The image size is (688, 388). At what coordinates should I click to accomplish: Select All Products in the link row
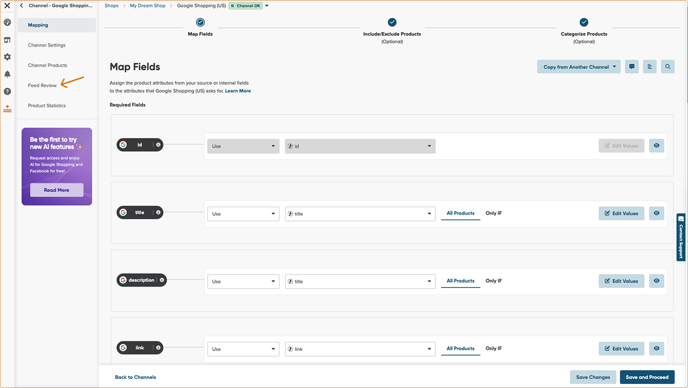[x=460, y=348]
